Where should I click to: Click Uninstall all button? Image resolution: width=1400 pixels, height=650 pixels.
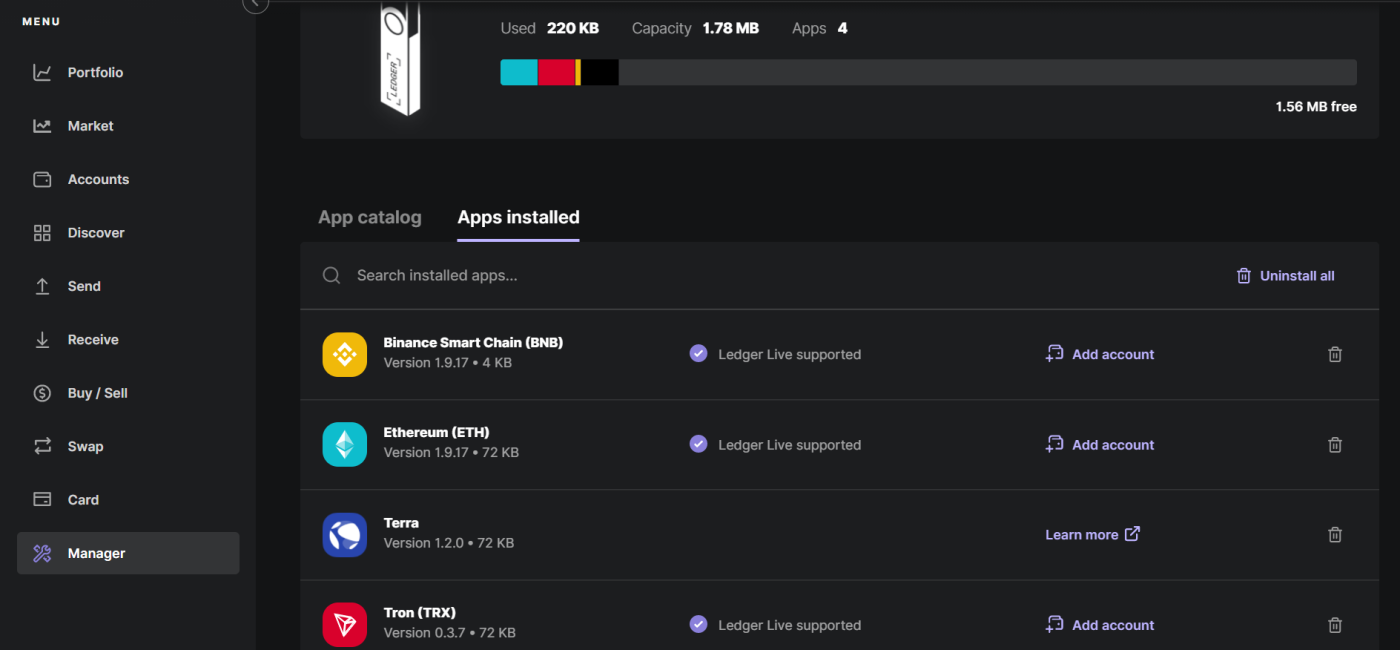coord(1286,276)
